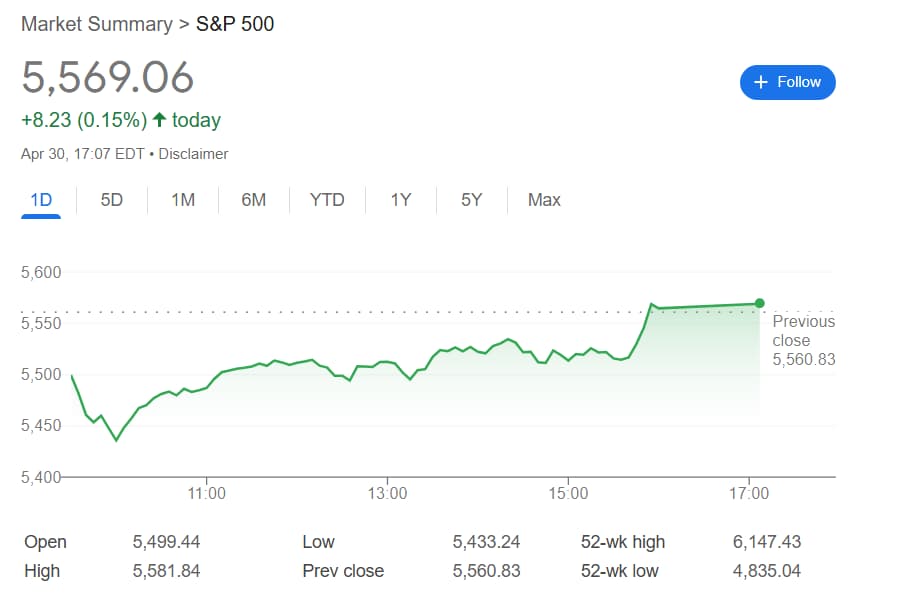The image size is (899, 601).
Task: Open the 1M chart view
Action: pyautogui.click(x=182, y=200)
